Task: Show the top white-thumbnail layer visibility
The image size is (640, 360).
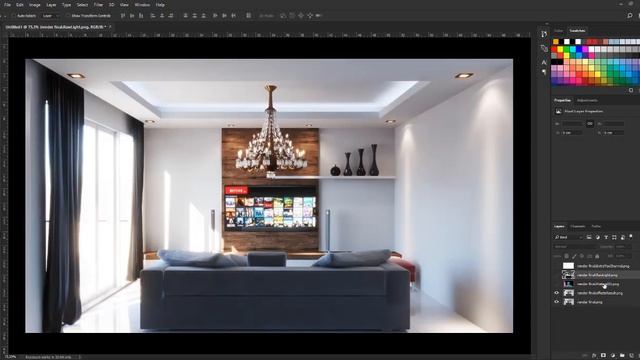Action: 556,266
